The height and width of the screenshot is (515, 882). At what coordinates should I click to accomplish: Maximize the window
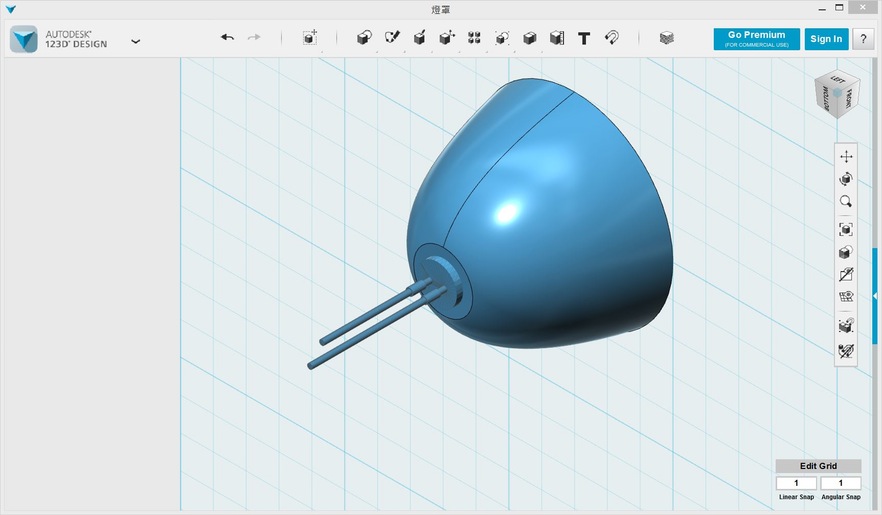[x=839, y=8]
